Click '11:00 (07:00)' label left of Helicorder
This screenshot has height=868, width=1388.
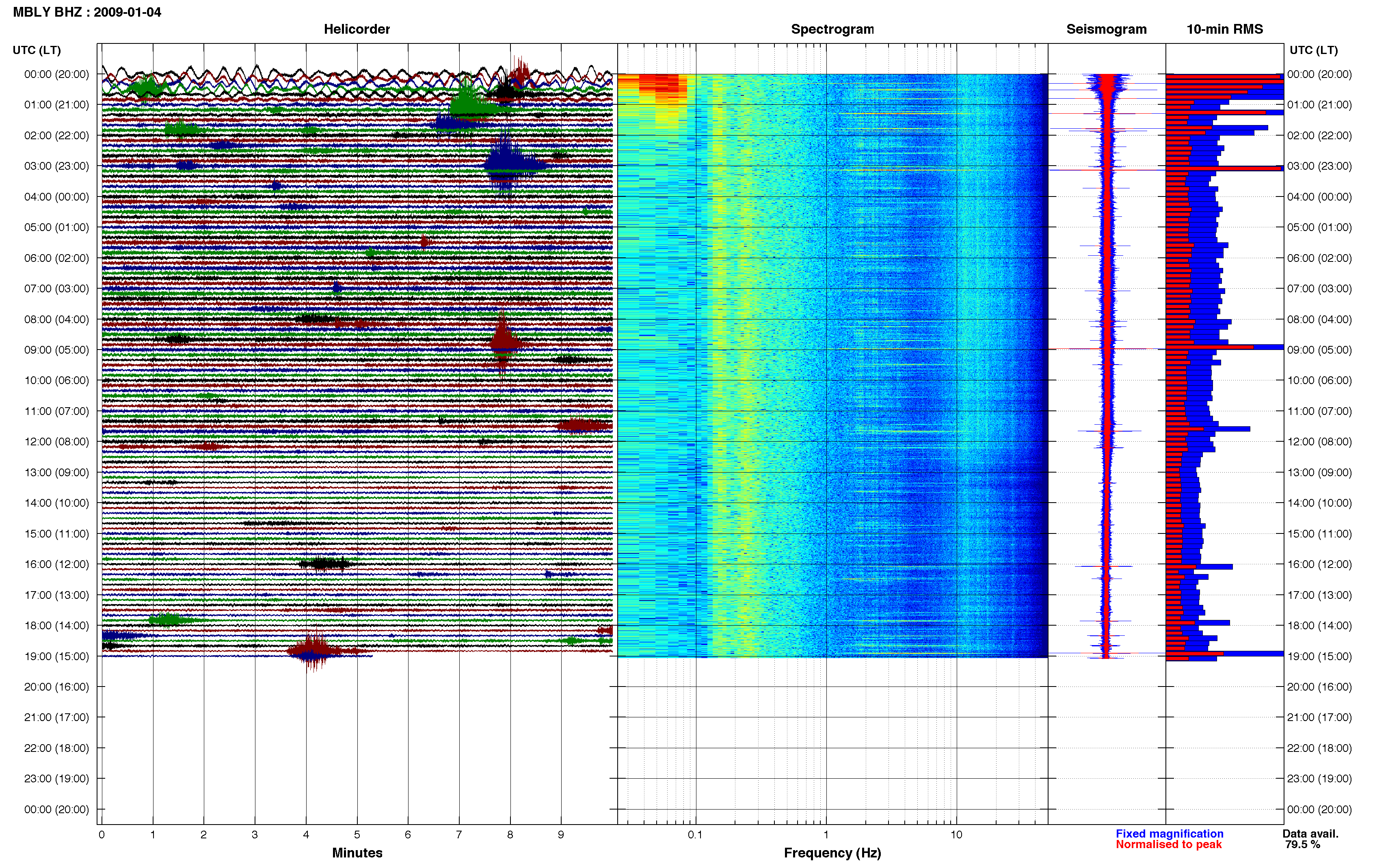pyautogui.click(x=56, y=411)
